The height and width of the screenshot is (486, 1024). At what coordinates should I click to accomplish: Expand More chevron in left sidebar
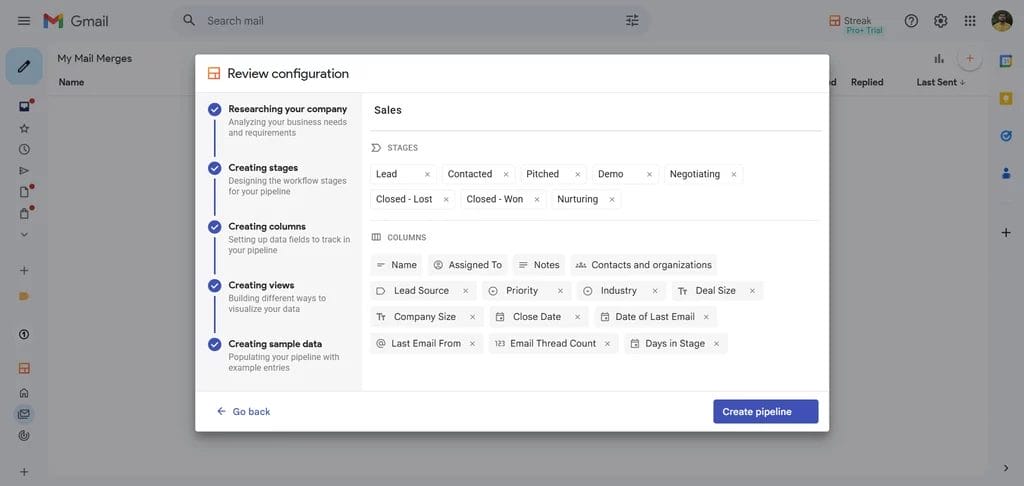pyautogui.click(x=24, y=235)
